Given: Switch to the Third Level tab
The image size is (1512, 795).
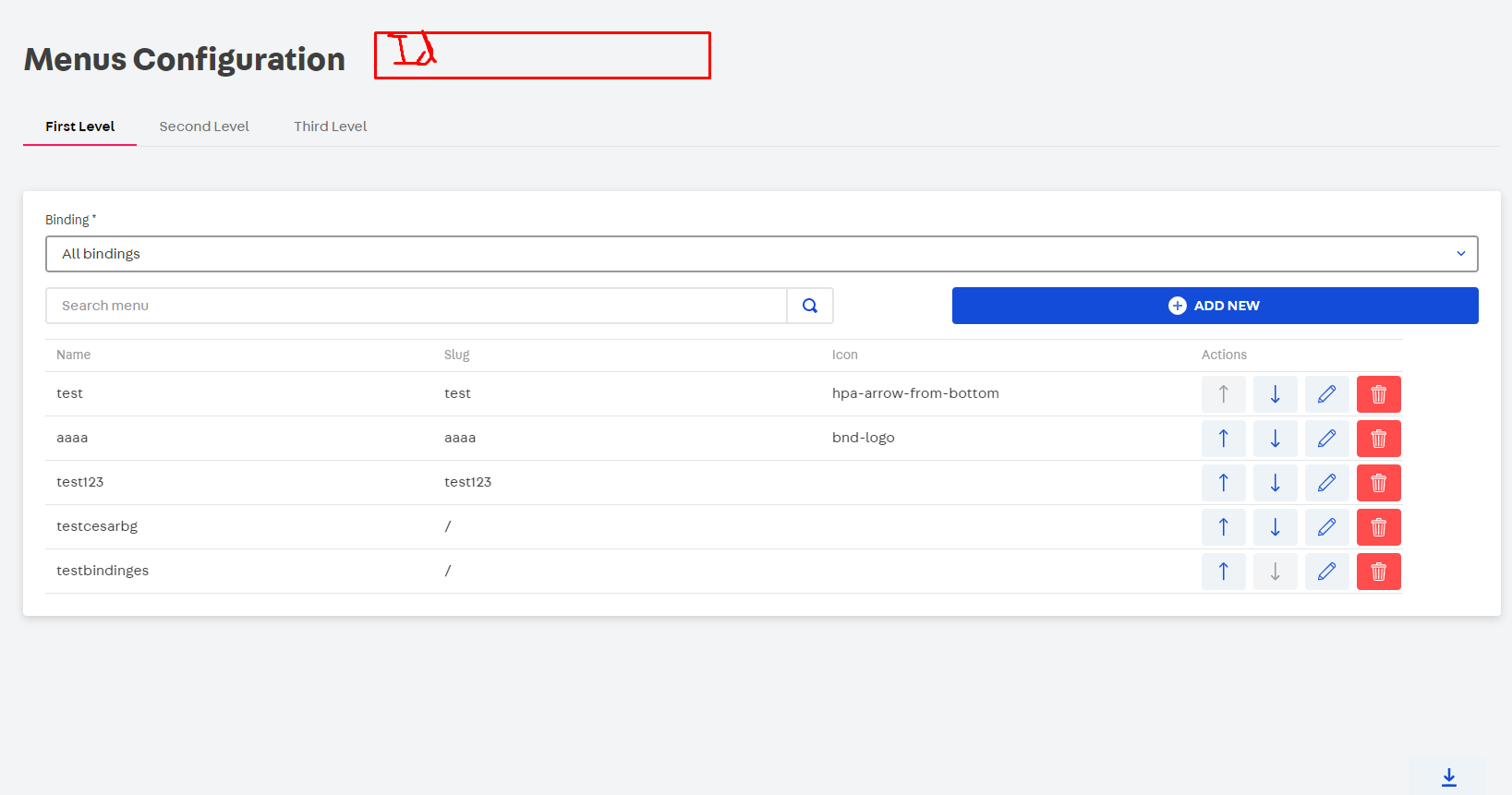Looking at the screenshot, I should [331, 126].
